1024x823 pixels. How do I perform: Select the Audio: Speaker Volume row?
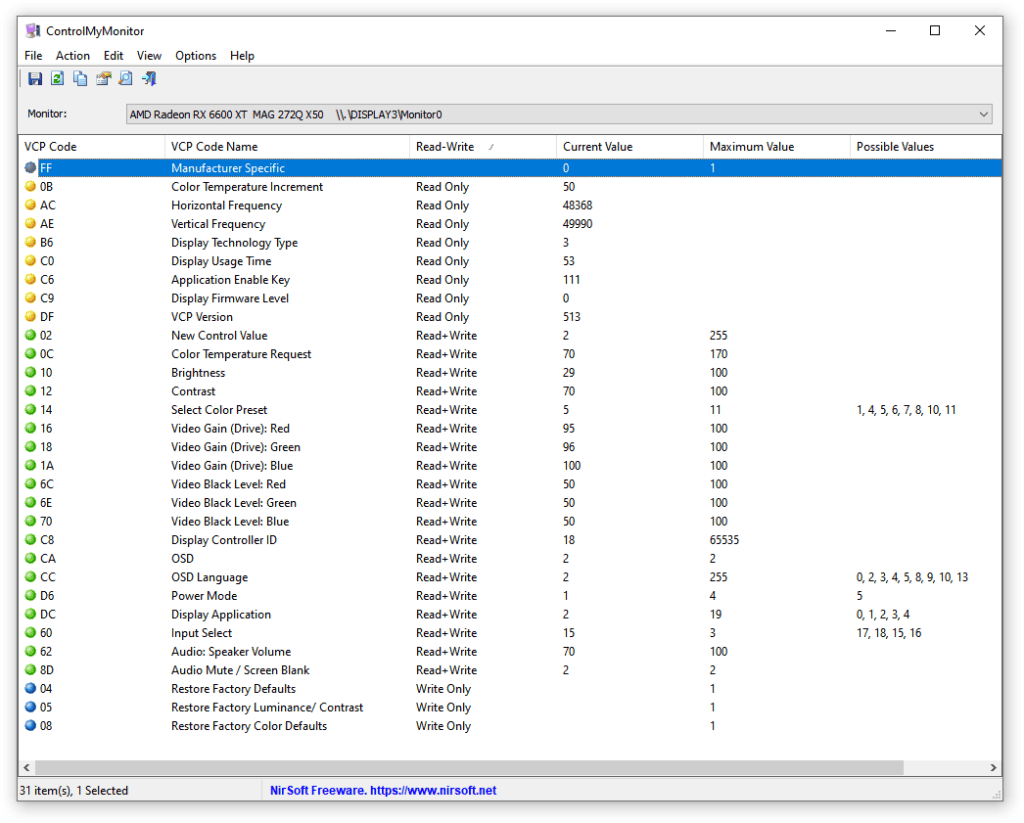[510, 652]
